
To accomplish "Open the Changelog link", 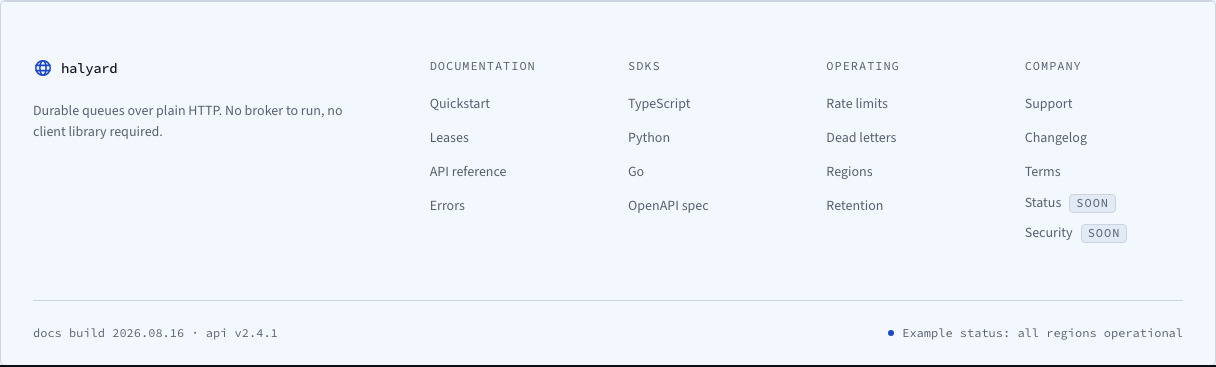I will coord(1056,138).
